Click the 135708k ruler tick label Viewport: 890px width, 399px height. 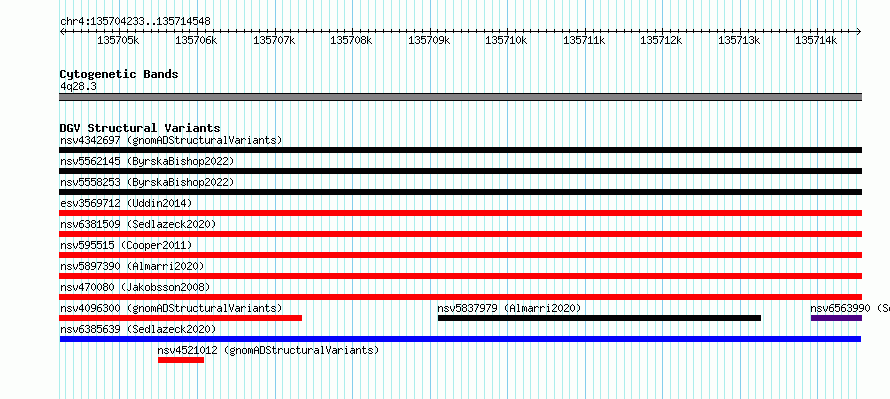coord(351,40)
